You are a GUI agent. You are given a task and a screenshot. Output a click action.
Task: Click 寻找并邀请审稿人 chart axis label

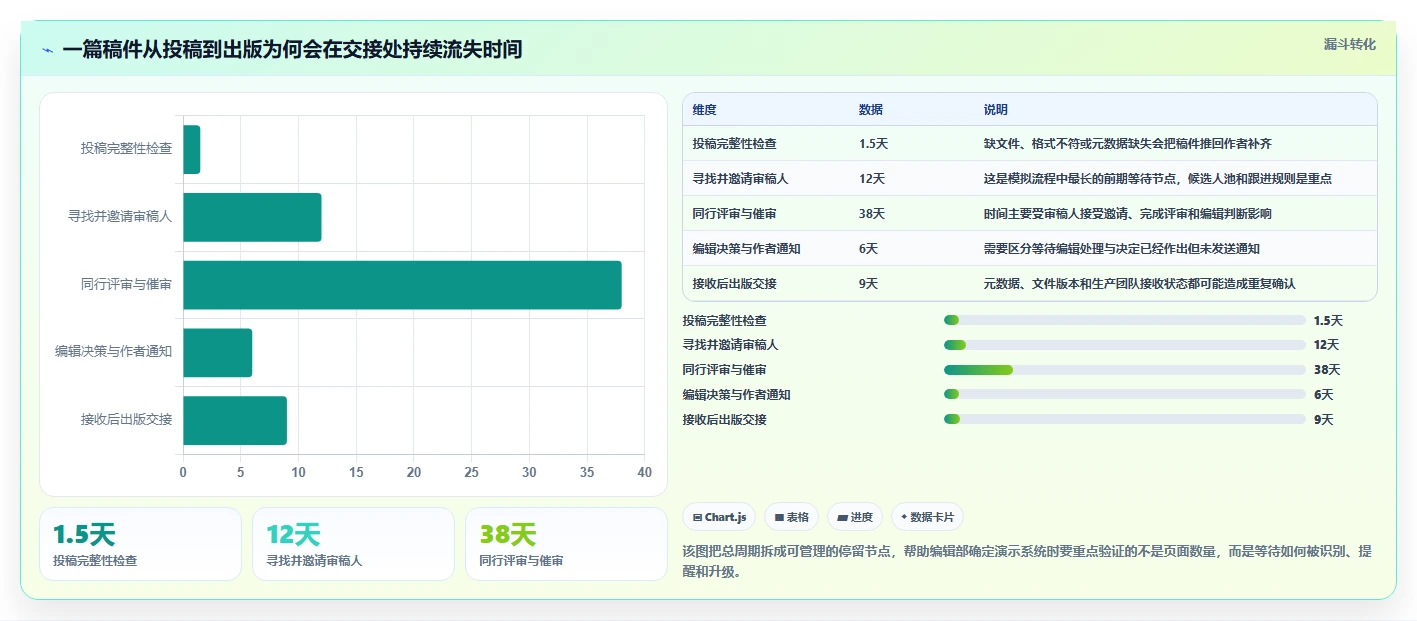coord(120,216)
